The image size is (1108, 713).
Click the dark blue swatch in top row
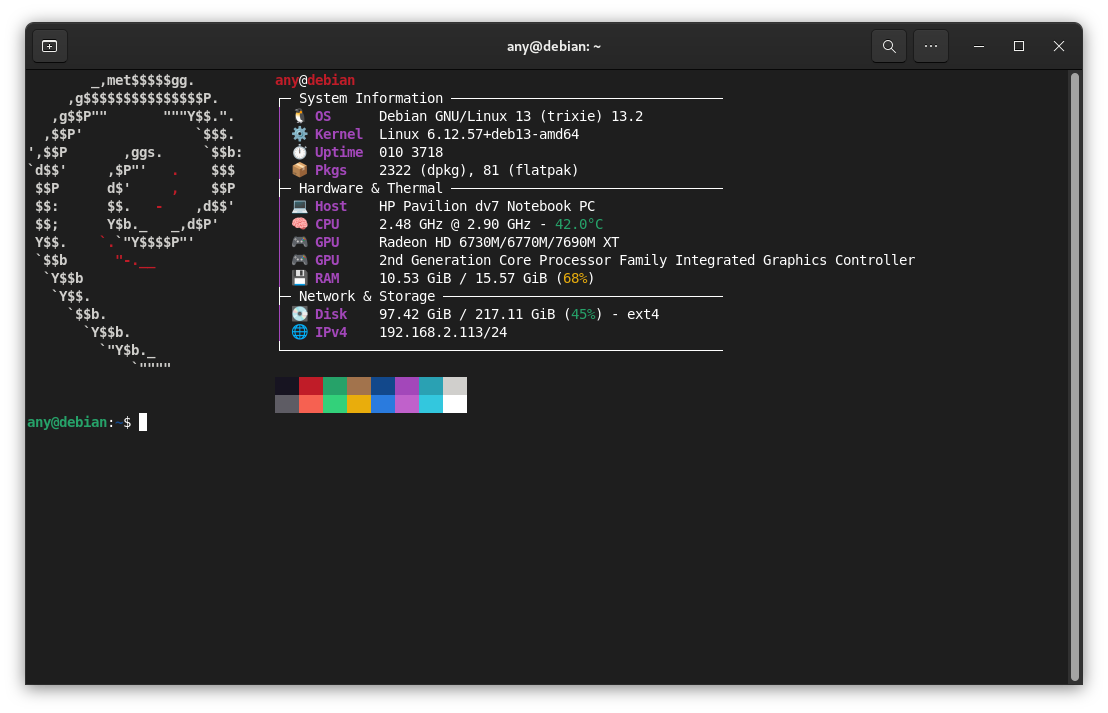point(383,386)
